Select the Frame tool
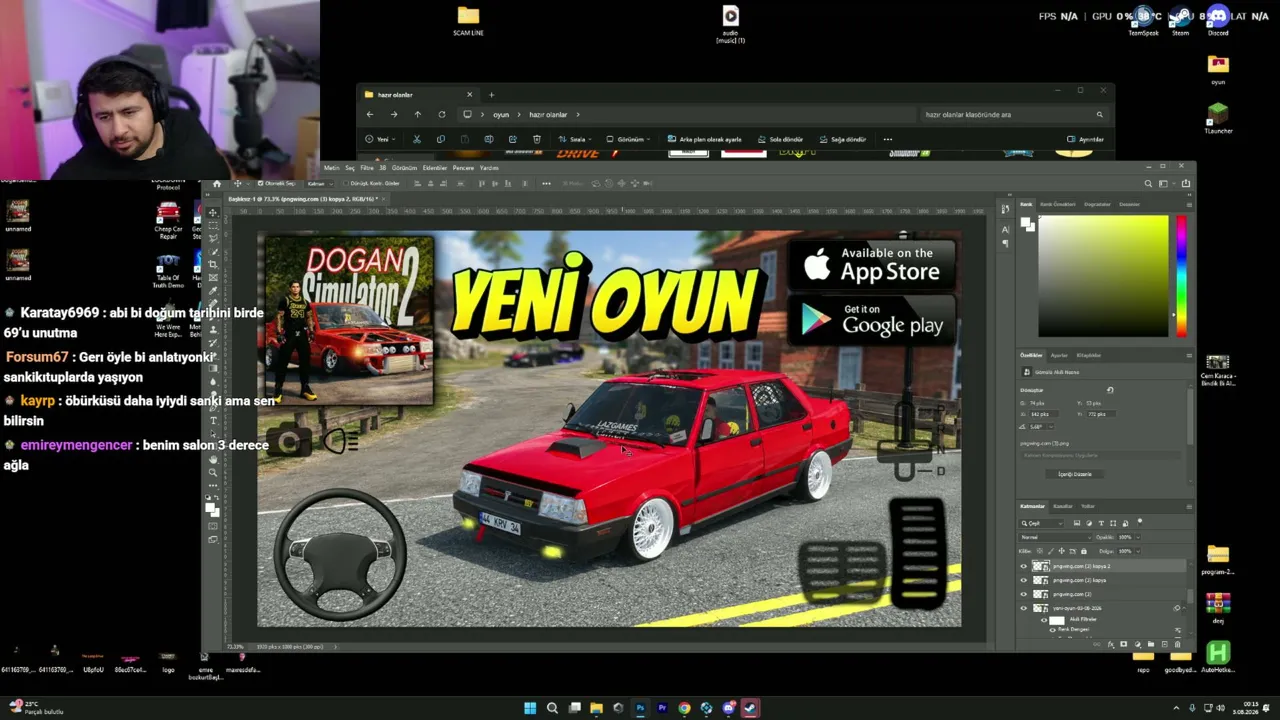The height and width of the screenshot is (720, 1280). point(213,278)
